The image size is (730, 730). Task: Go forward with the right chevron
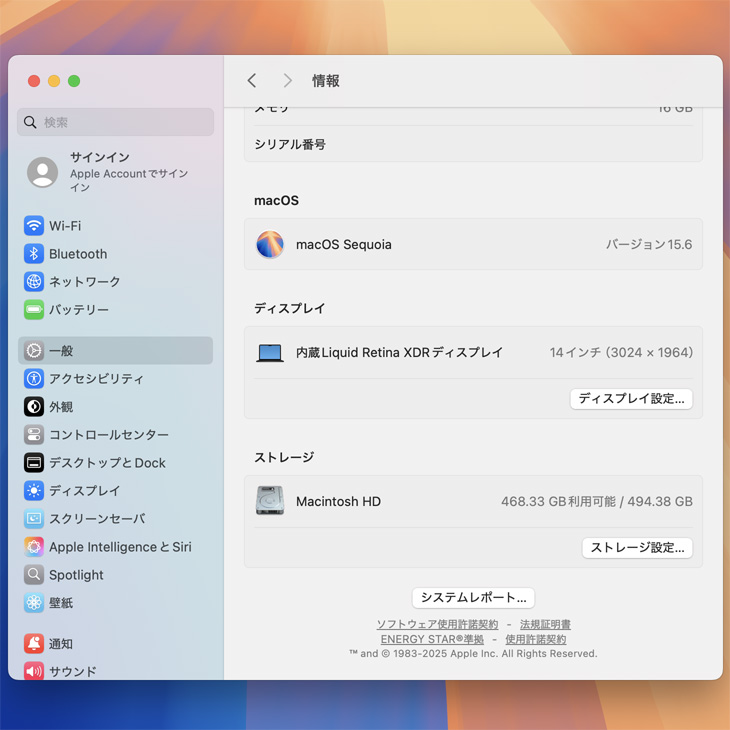288,81
